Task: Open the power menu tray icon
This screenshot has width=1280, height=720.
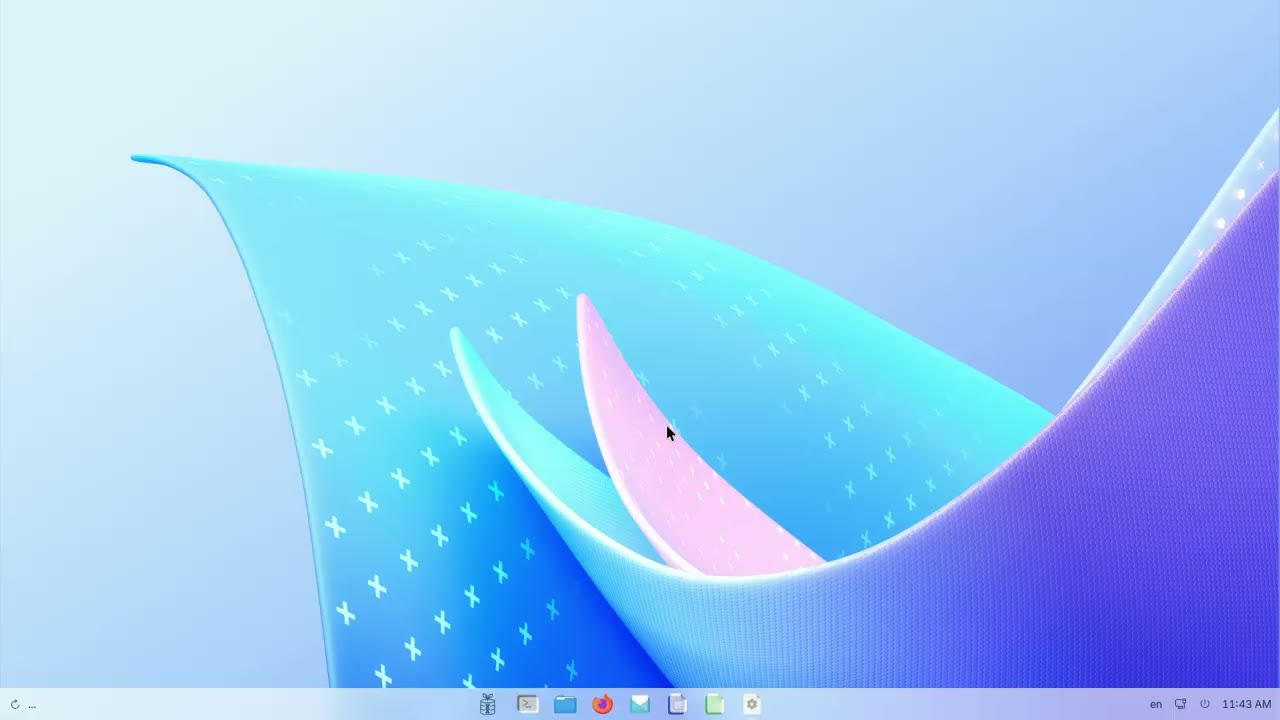Action: [x=1205, y=705]
